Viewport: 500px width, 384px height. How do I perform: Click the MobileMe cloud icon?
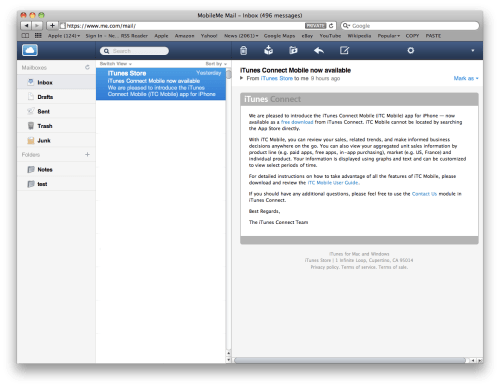pyautogui.click(x=30, y=50)
